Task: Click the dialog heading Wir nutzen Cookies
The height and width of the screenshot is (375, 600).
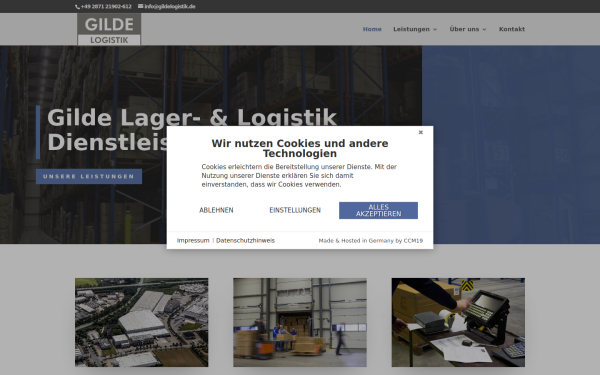Action: point(300,148)
